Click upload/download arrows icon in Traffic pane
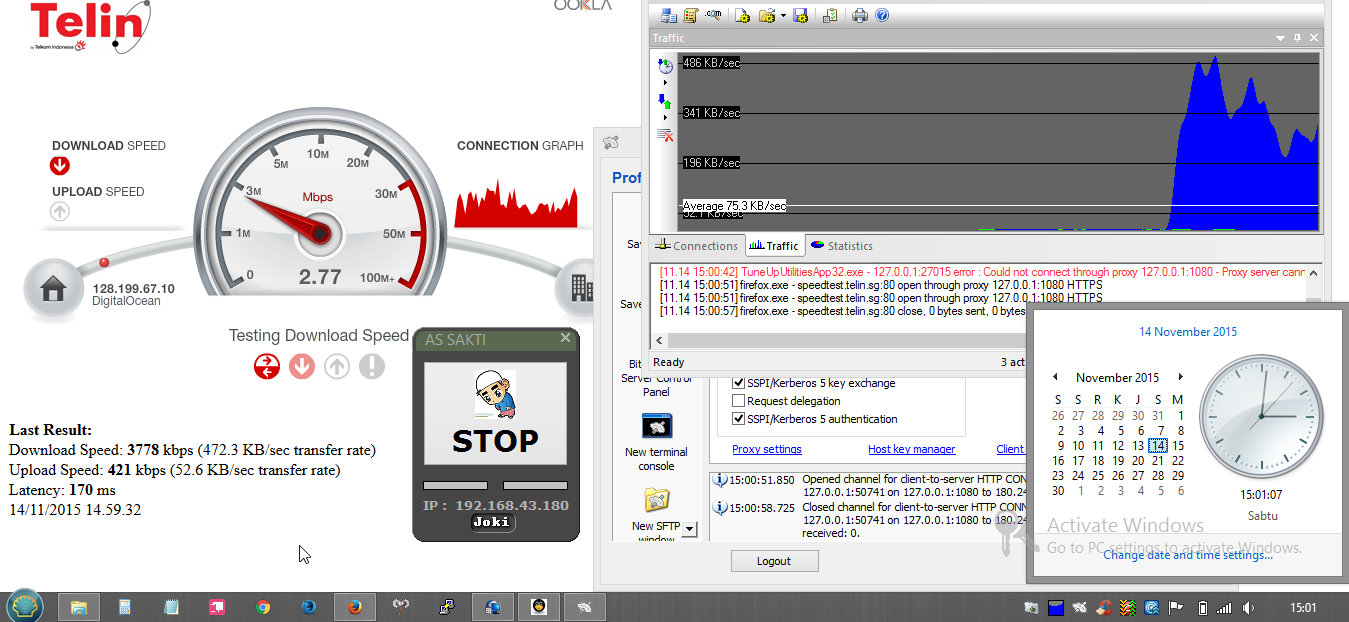The image size is (1349, 622). pos(665,100)
